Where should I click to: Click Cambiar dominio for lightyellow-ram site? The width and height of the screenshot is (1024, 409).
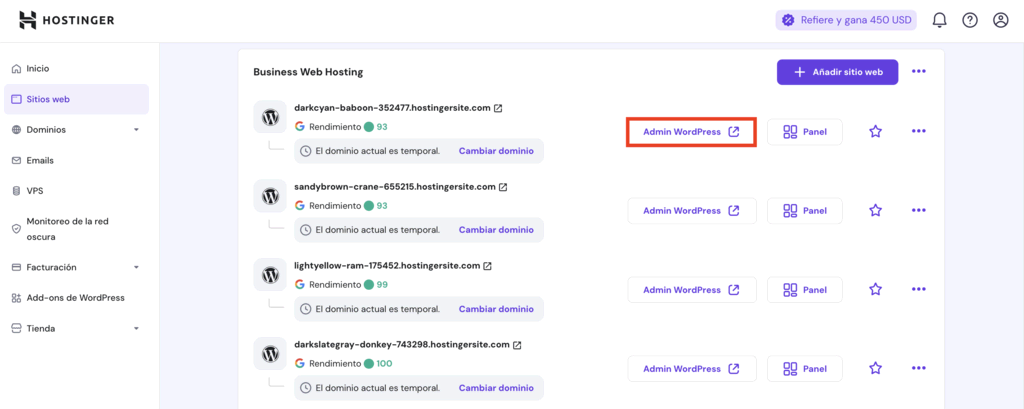click(496, 309)
